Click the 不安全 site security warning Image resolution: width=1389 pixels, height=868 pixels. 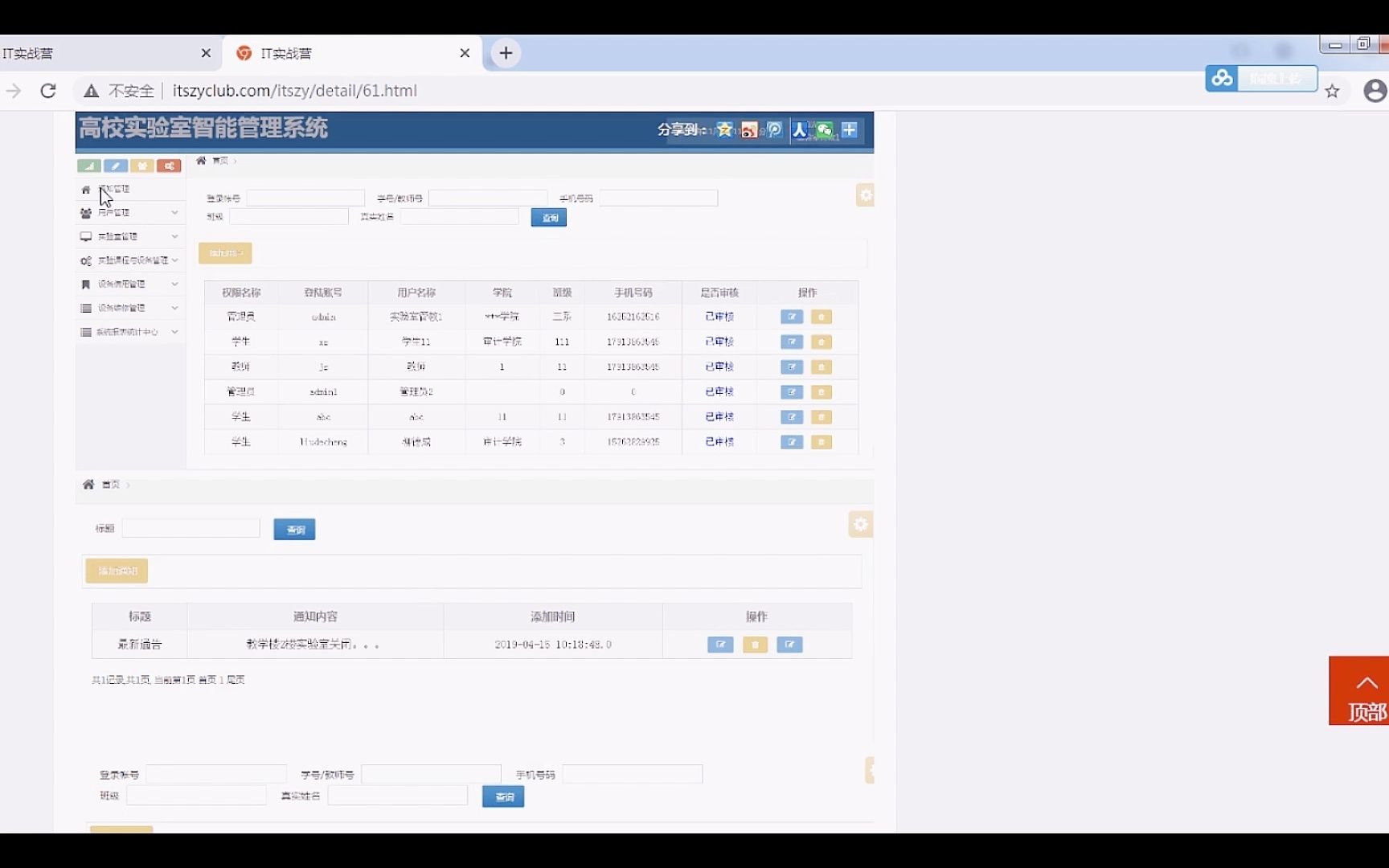(x=119, y=91)
